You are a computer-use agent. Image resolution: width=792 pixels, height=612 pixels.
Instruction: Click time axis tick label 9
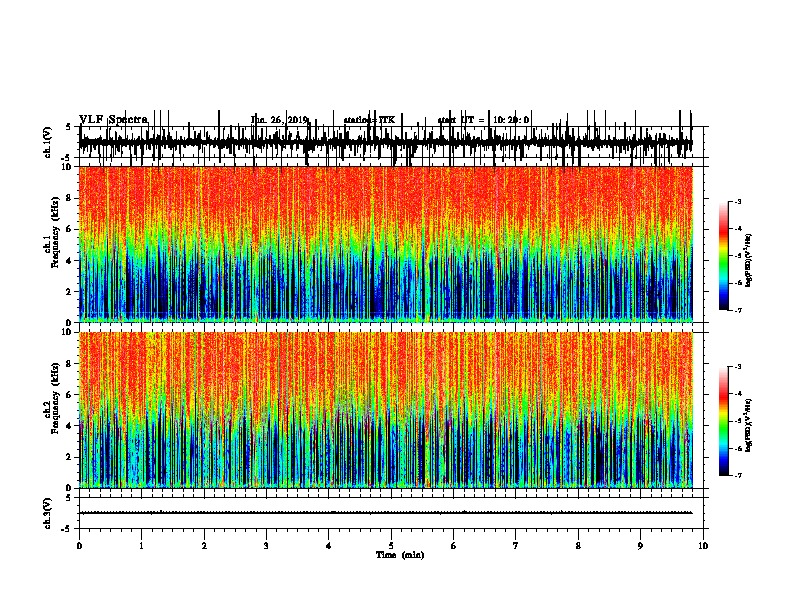[x=640, y=546]
